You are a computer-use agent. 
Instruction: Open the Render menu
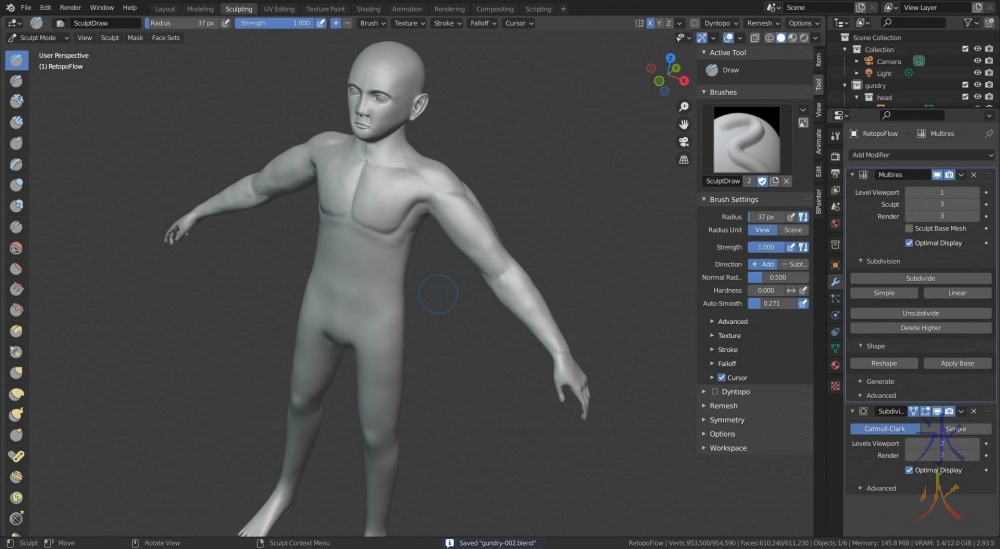(x=70, y=8)
